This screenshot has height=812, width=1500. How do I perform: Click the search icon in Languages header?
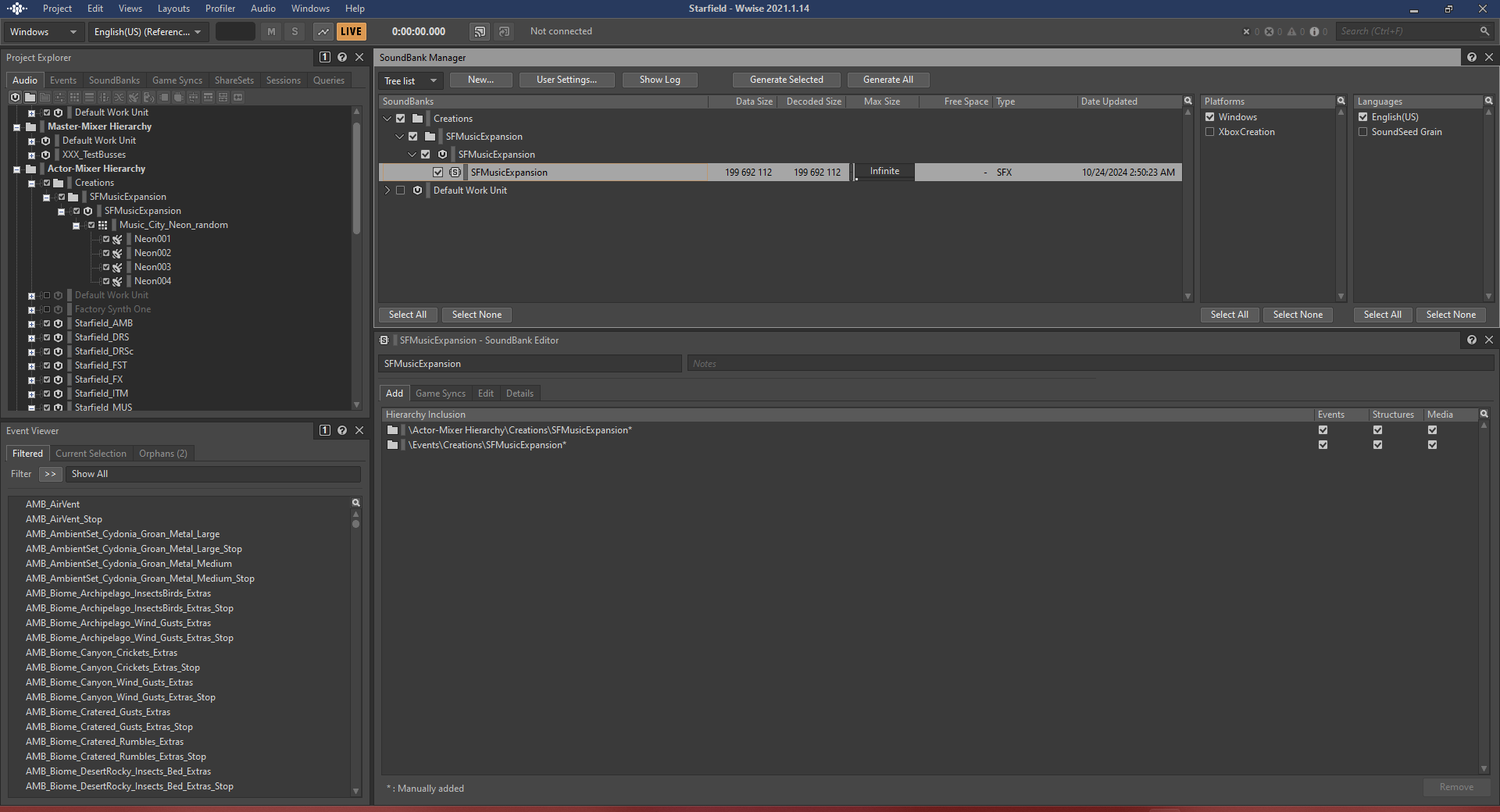click(1489, 101)
